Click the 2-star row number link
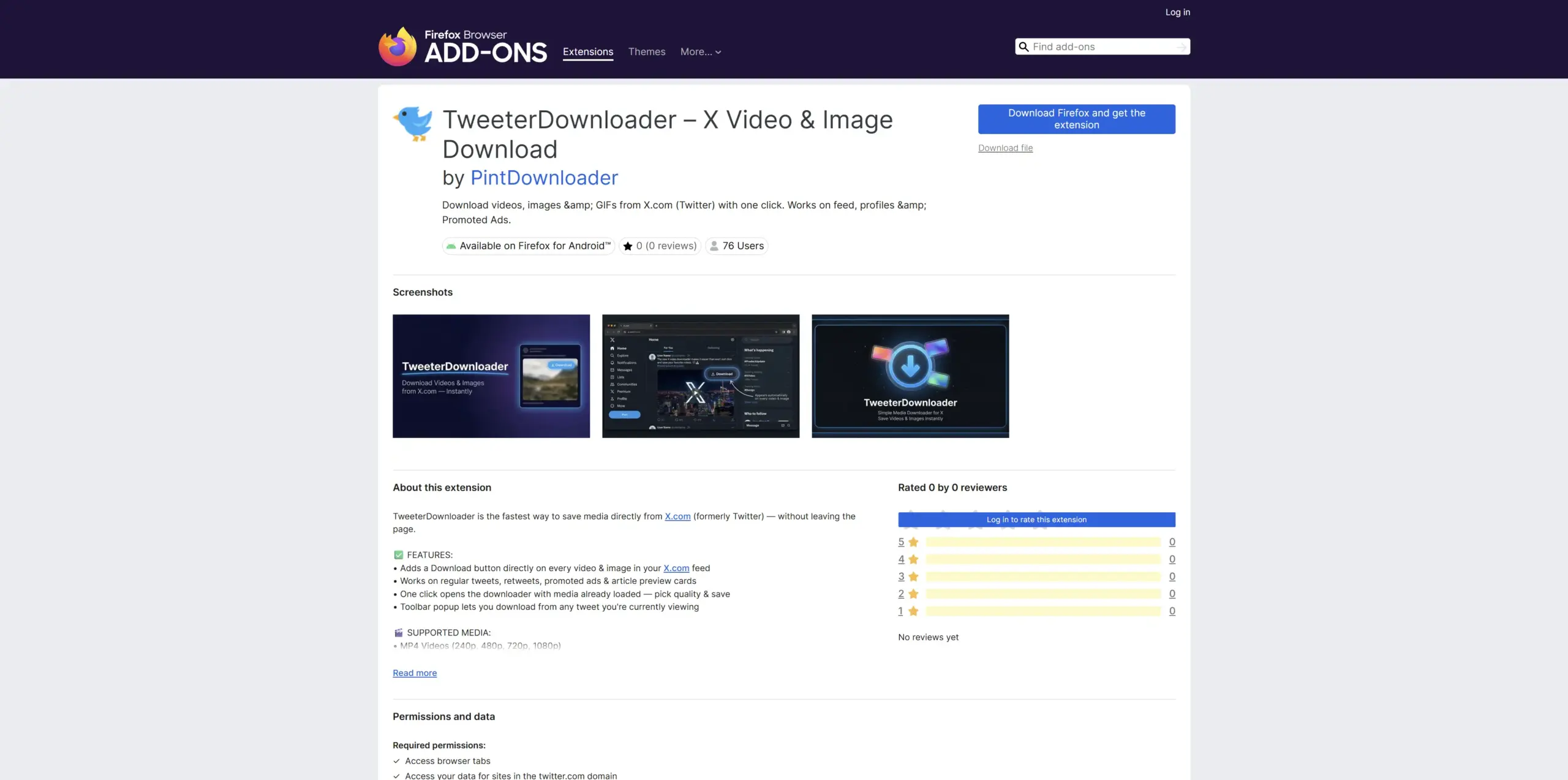The width and height of the screenshot is (1568, 780). click(x=901, y=594)
